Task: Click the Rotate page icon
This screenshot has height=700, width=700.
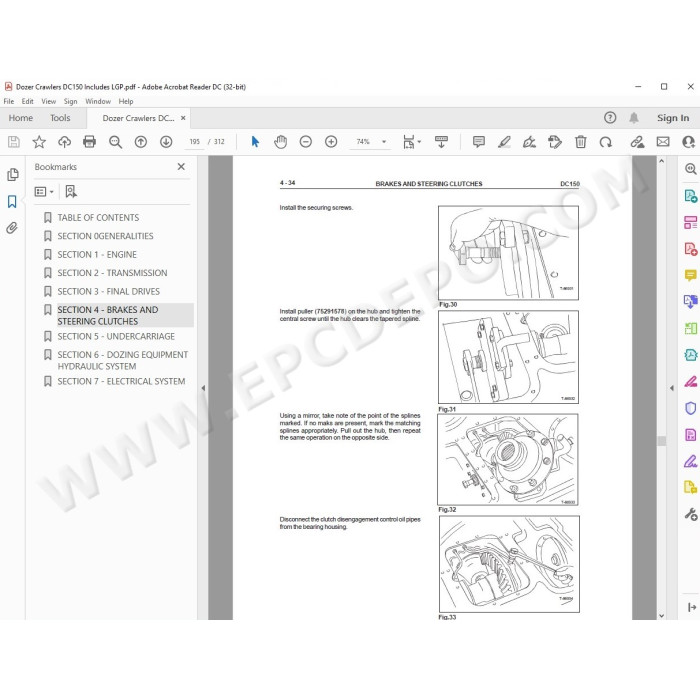Action: point(606,142)
